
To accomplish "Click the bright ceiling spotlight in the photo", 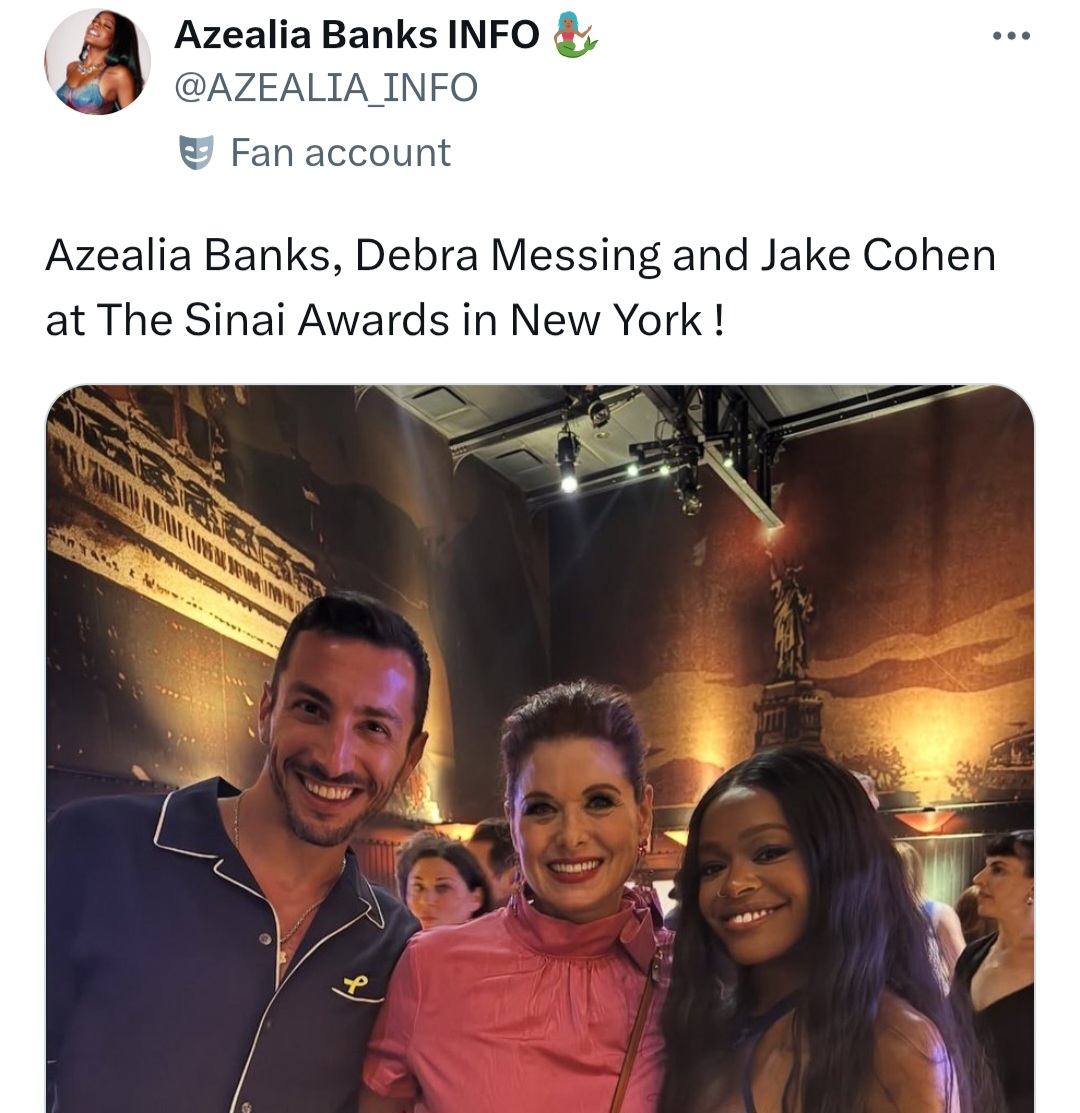I will click(x=569, y=483).
